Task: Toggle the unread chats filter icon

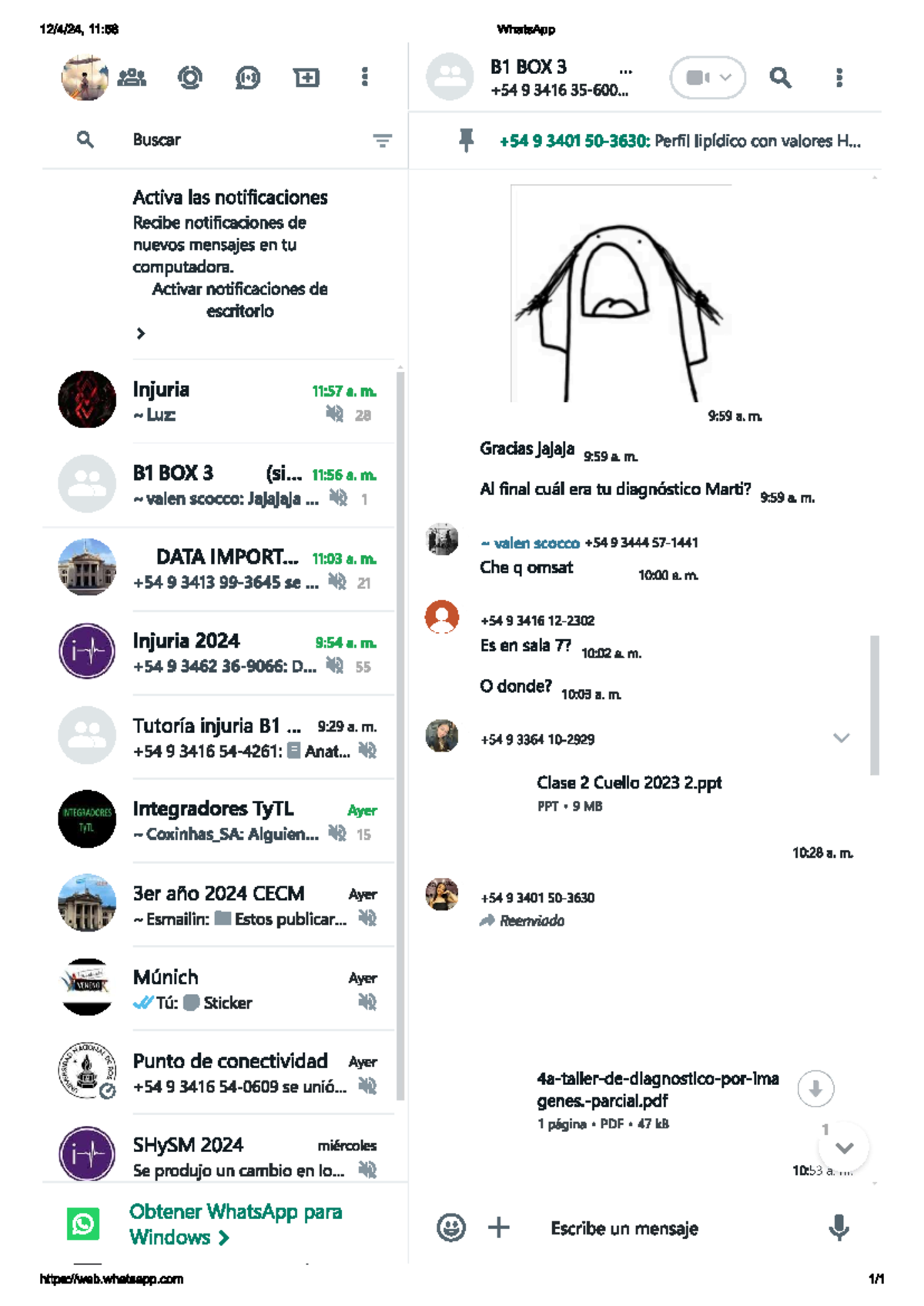Action: [382, 140]
